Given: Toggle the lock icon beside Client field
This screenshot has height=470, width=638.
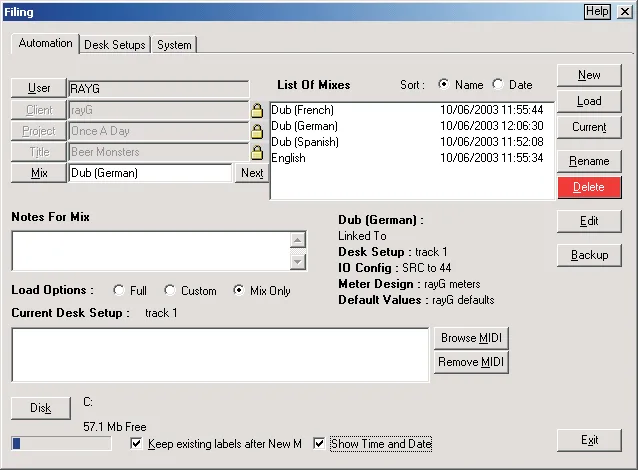Looking at the screenshot, I should 257,110.
